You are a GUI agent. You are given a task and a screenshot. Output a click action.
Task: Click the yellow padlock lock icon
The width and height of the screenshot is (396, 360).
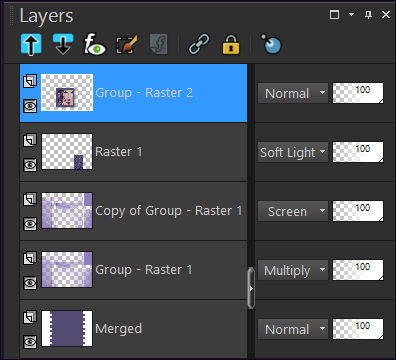(231, 44)
